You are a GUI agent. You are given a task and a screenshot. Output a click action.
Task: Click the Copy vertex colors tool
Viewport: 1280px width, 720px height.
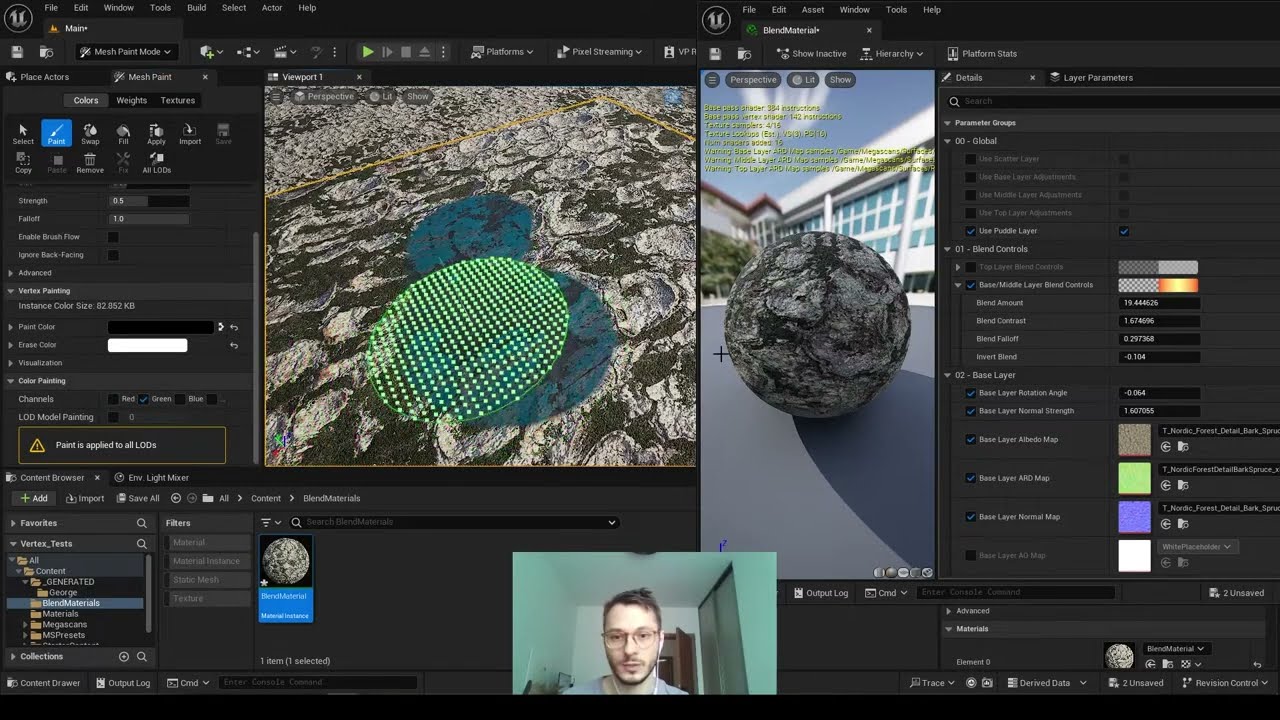coord(23,163)
